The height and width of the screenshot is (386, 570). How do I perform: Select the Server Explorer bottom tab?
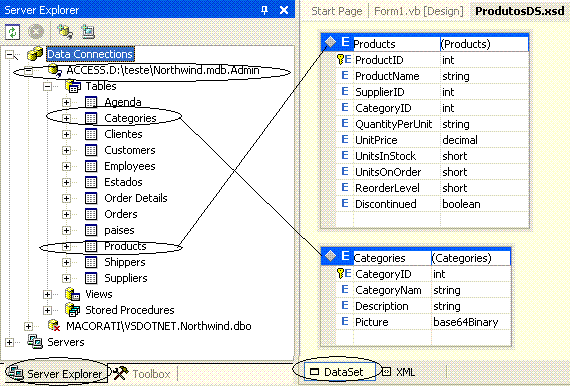(56, 373)
